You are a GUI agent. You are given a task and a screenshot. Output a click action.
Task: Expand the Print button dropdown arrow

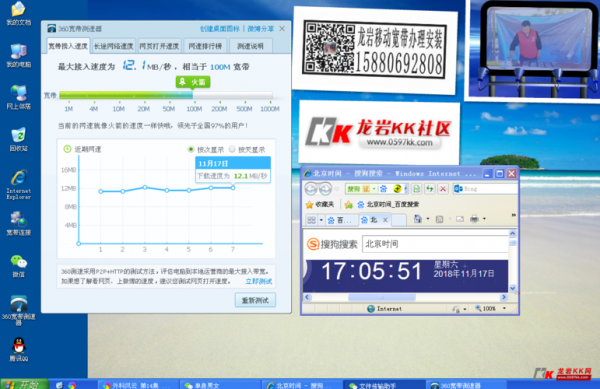pyautogui.click(x=484, y=219)
